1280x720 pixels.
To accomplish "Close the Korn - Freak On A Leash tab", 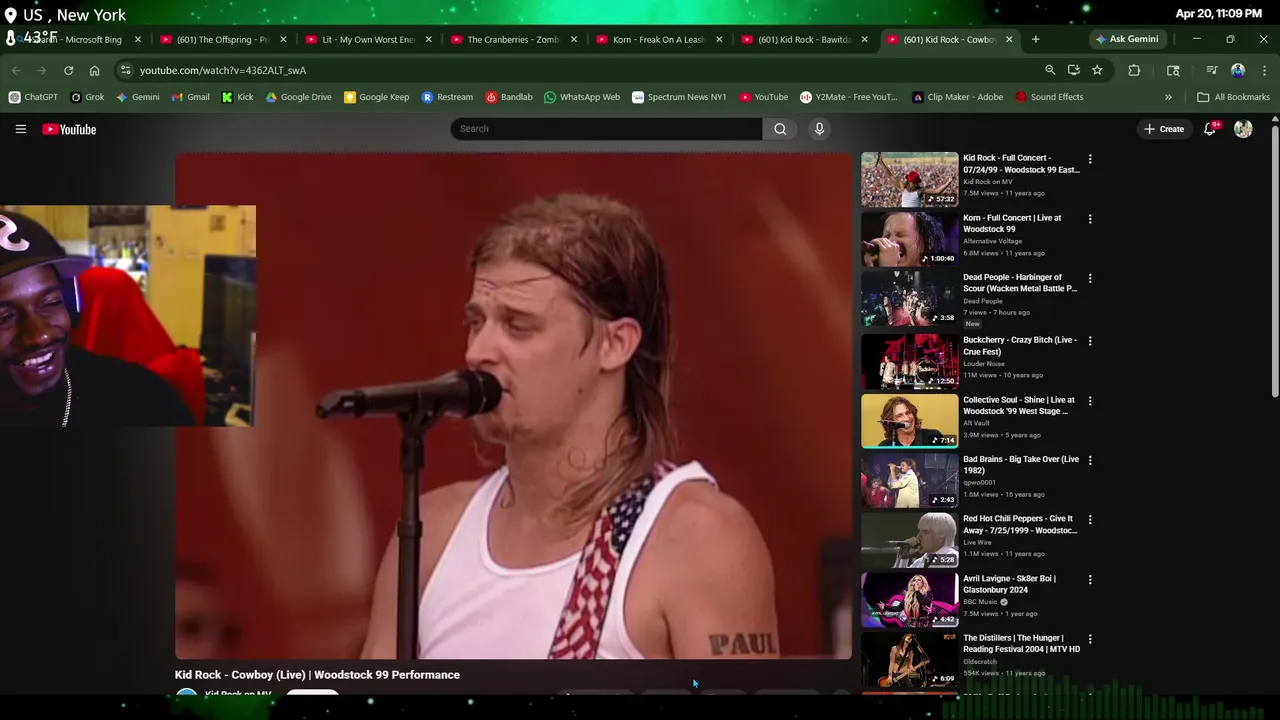I will [719, 39].
